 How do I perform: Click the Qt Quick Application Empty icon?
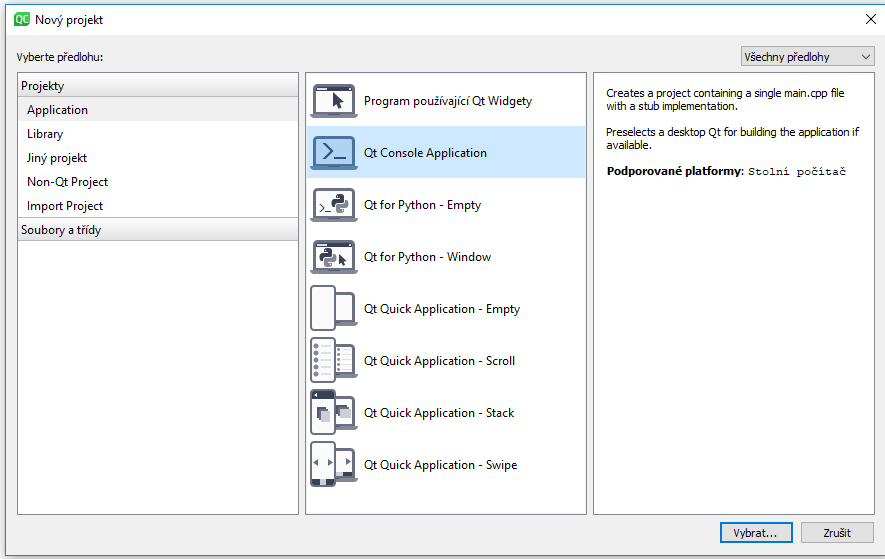click(x=334, y=309)
